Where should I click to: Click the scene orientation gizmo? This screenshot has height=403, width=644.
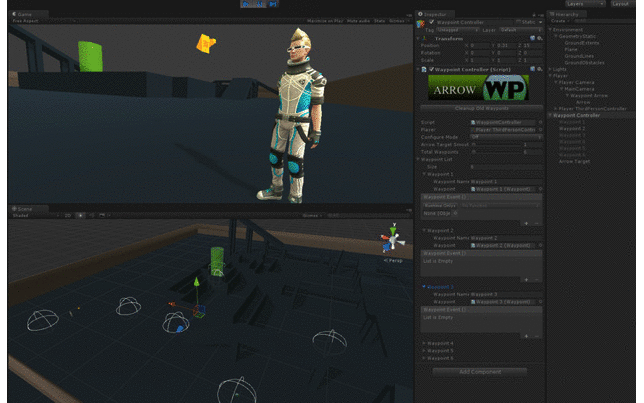point(393,239)
